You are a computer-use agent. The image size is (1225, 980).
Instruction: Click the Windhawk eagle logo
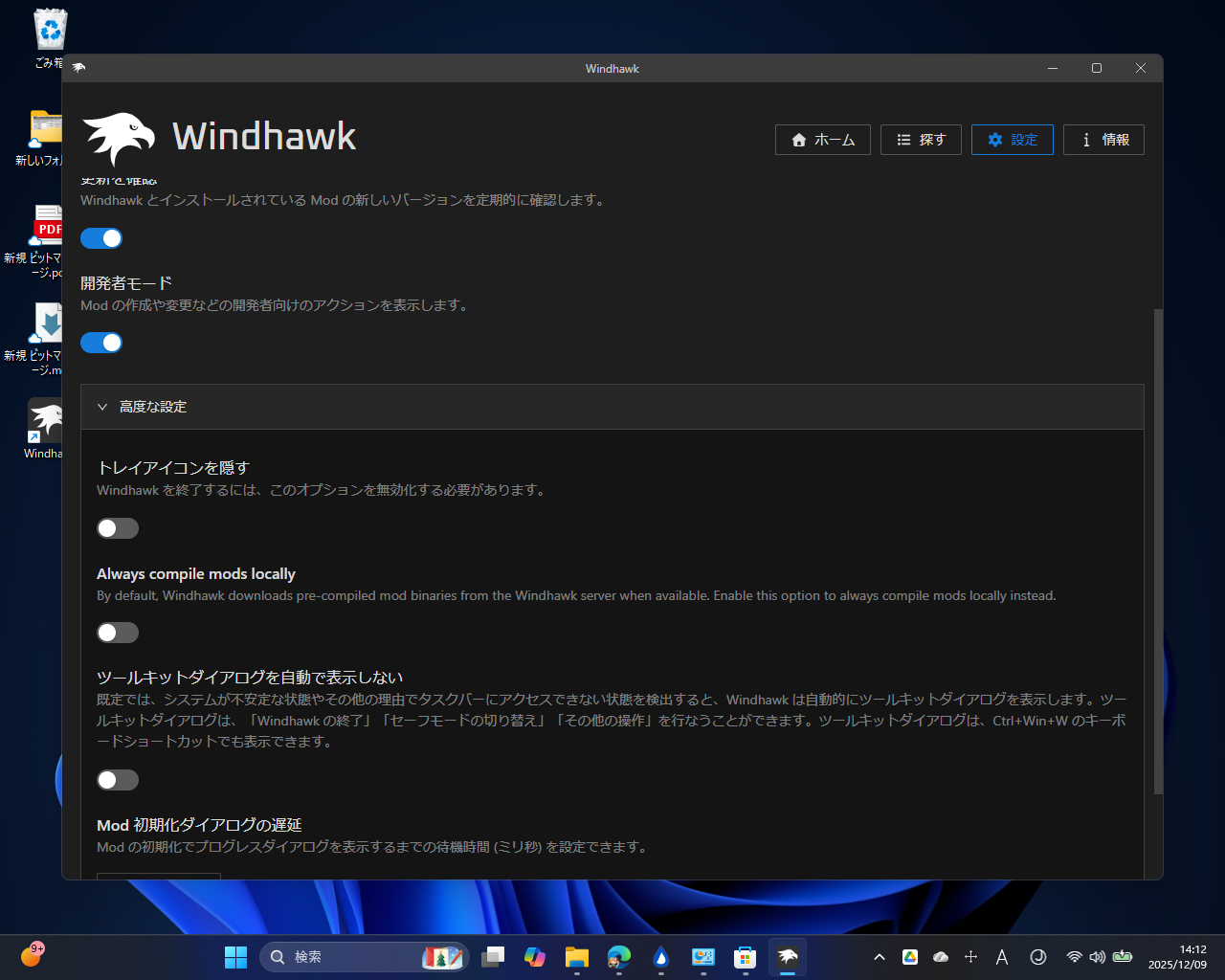click(x=117, y=137)
